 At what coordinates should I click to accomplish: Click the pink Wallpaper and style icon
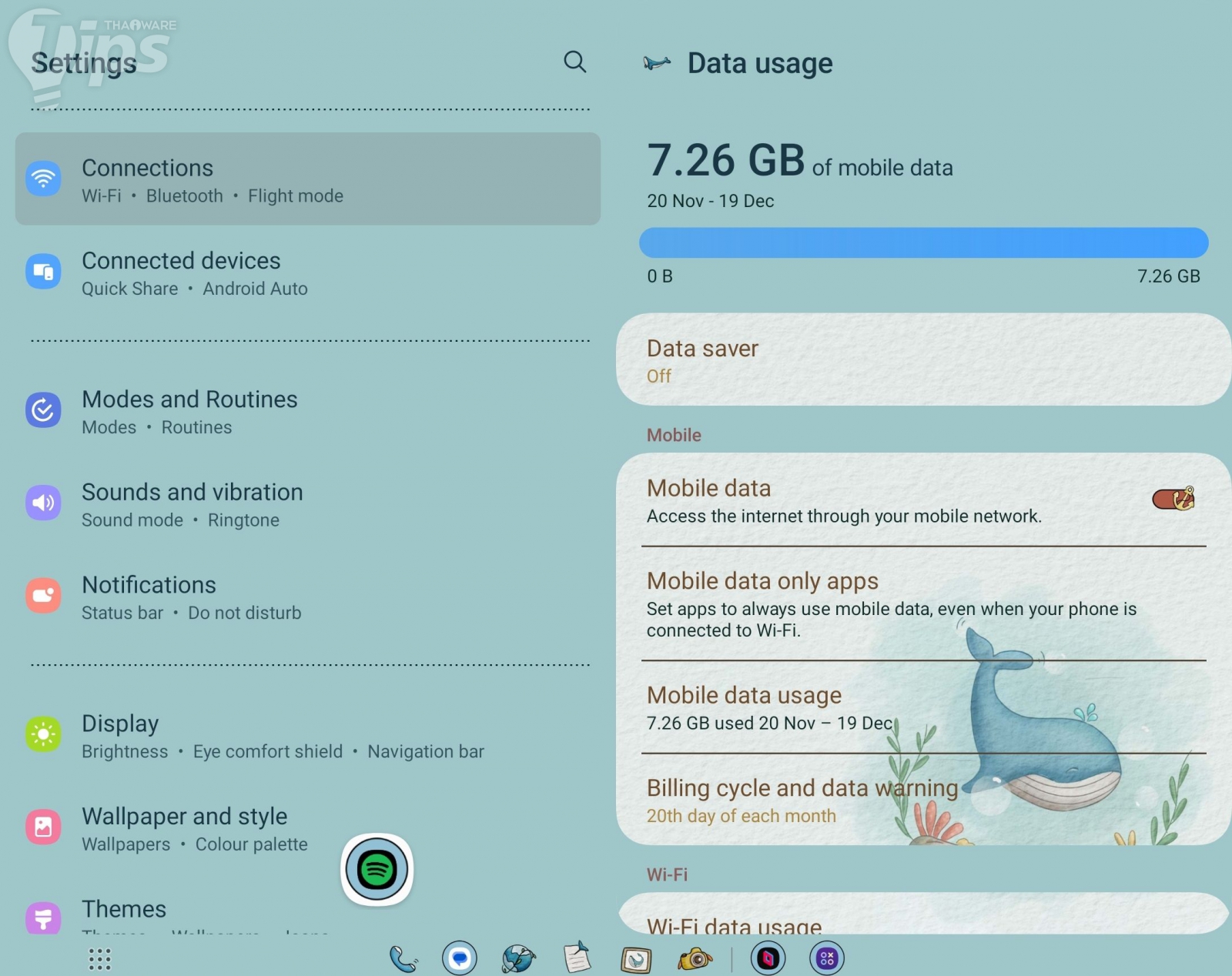(43, 827)
